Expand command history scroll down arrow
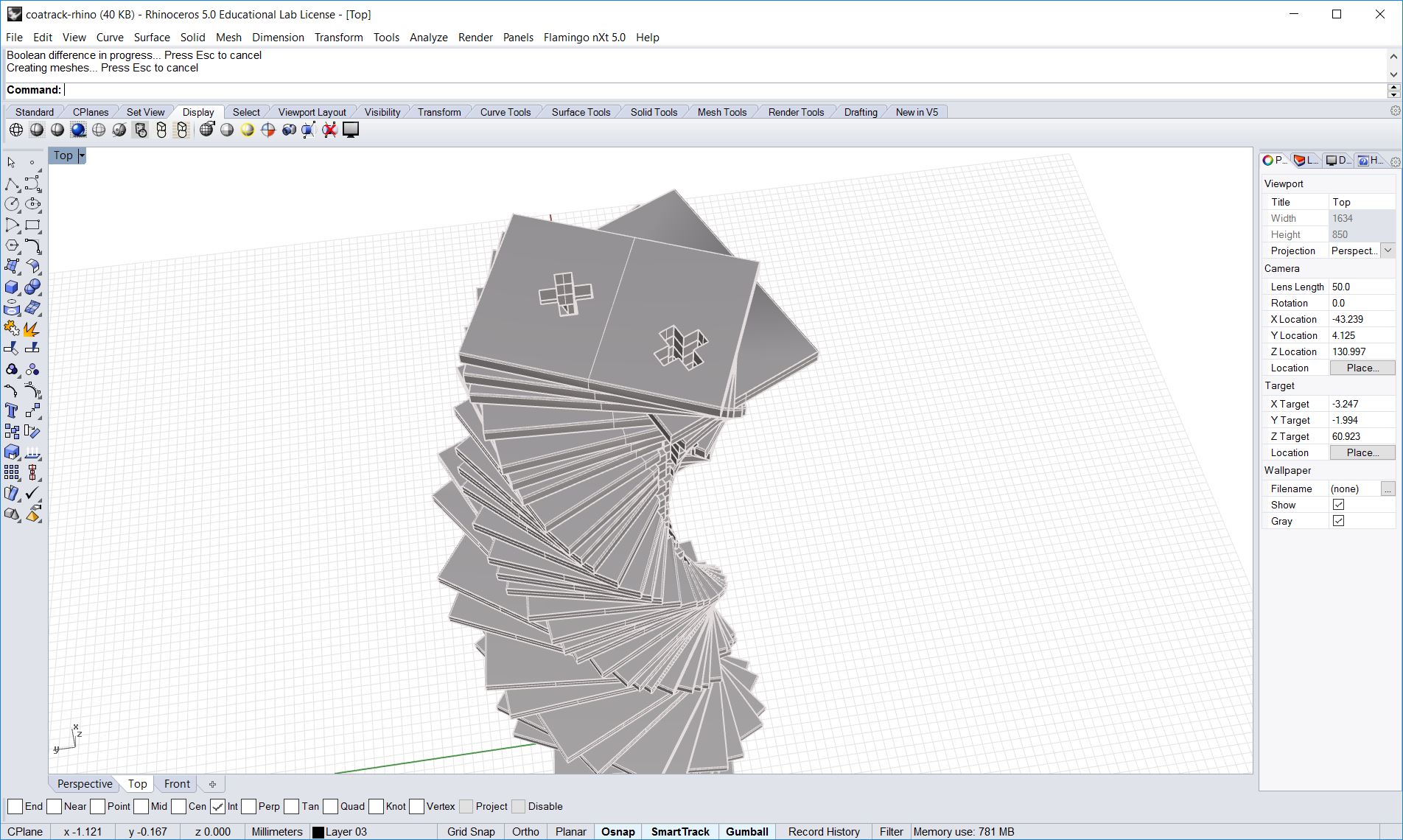The height and width of the screenshot is (840, 1403). (x=1393, y=74)
